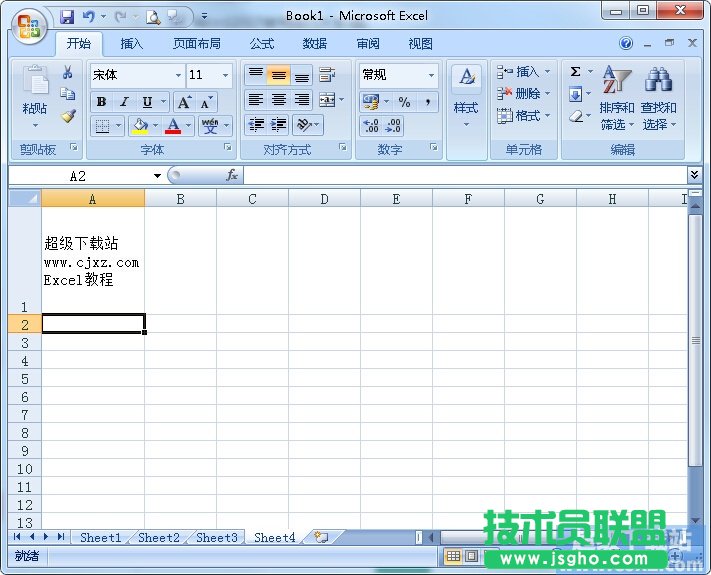
Task: Switch to the 公式 ribbon tab
Action: pyautogui.click(x=262, y=44)
